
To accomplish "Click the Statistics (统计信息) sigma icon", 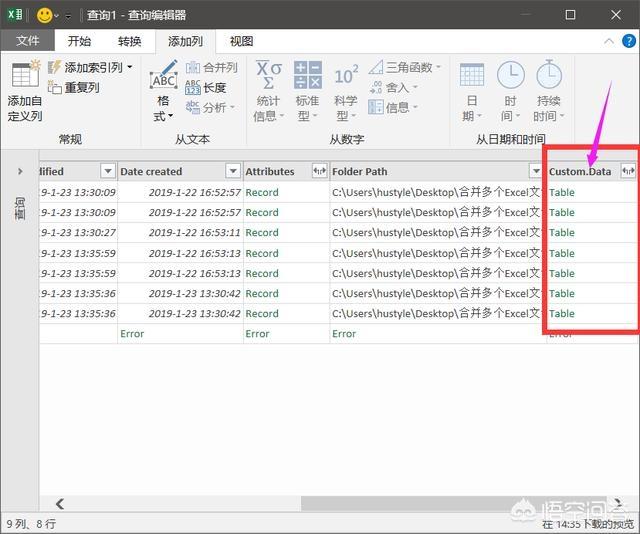I will 269,75.
